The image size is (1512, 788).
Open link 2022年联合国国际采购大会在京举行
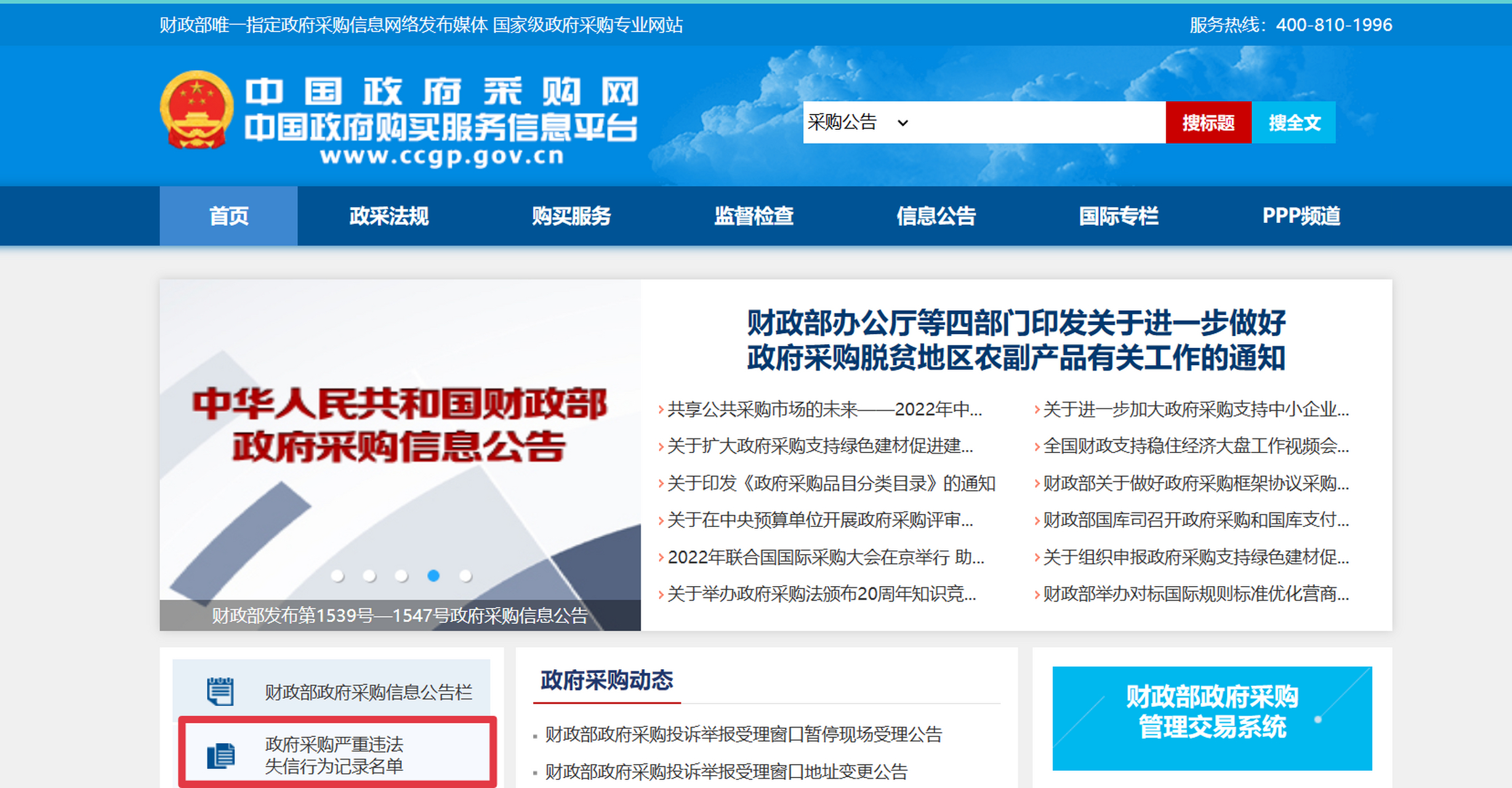(826, 557)
